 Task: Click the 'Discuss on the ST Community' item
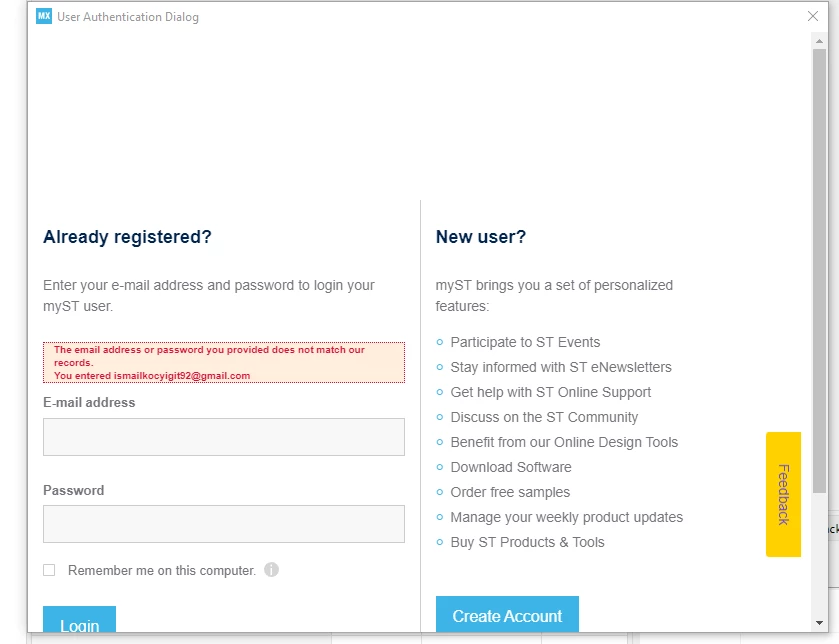544,417
